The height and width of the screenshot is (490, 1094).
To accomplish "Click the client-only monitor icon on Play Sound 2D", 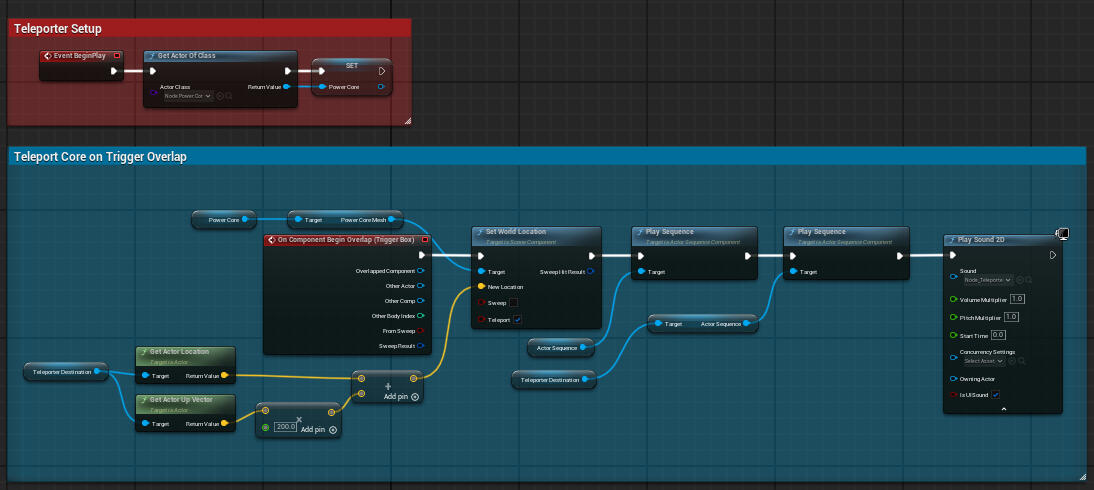I will point(1062,234).
